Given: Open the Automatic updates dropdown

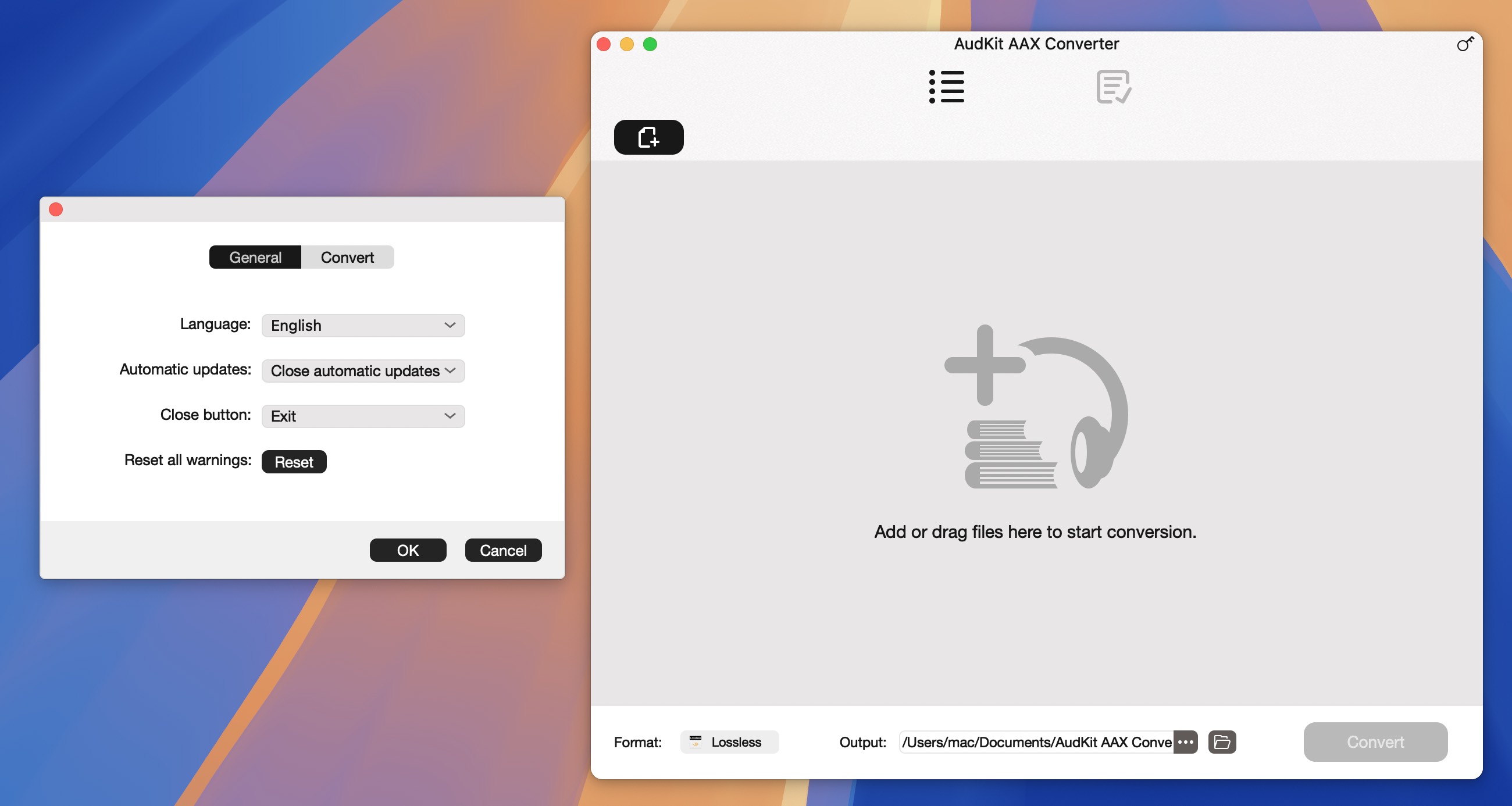Looking at the screenshot, I should pyautogui.click(x=363, y=371).
